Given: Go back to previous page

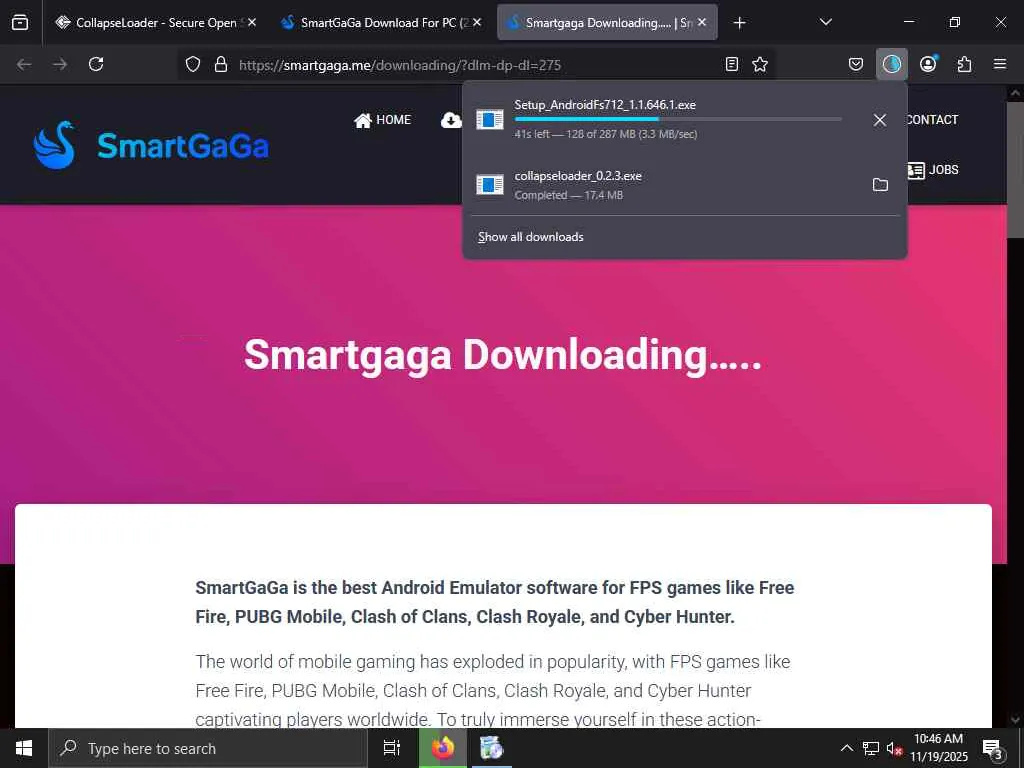Looking at the screenshot, I should [24, 64].
